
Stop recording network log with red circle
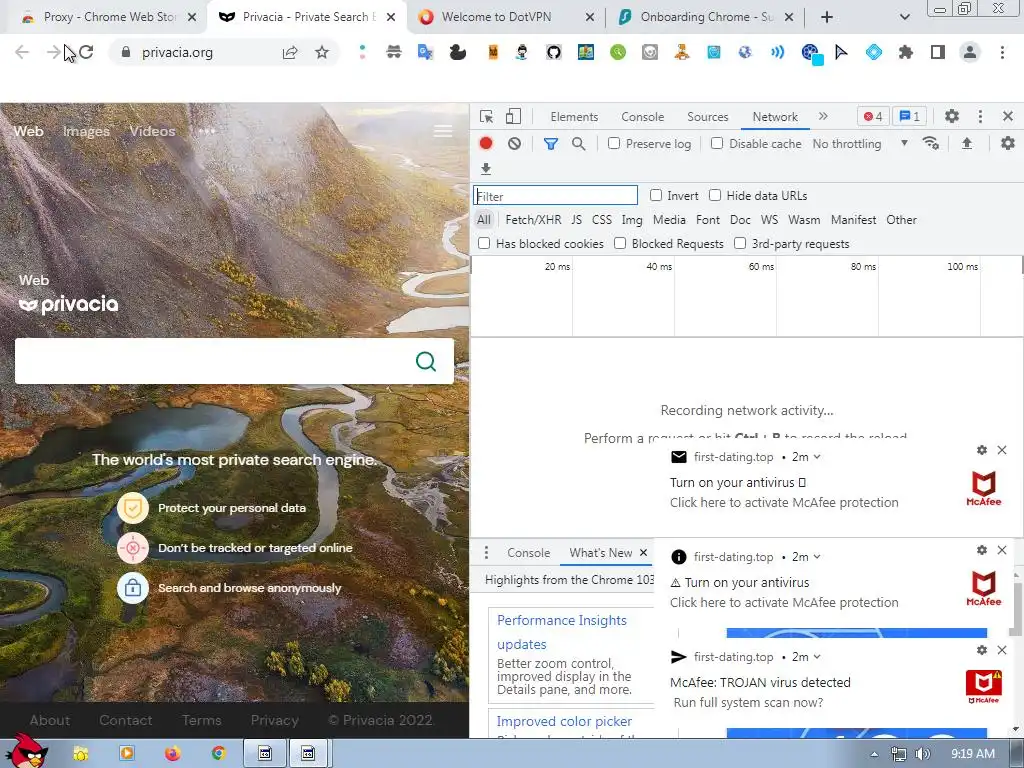[x=486, y=143]
